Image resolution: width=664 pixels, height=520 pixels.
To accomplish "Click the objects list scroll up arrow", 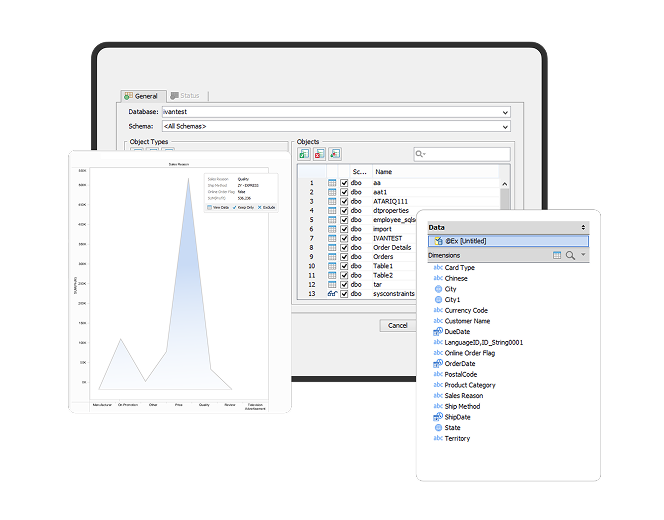I will (504, 184).
